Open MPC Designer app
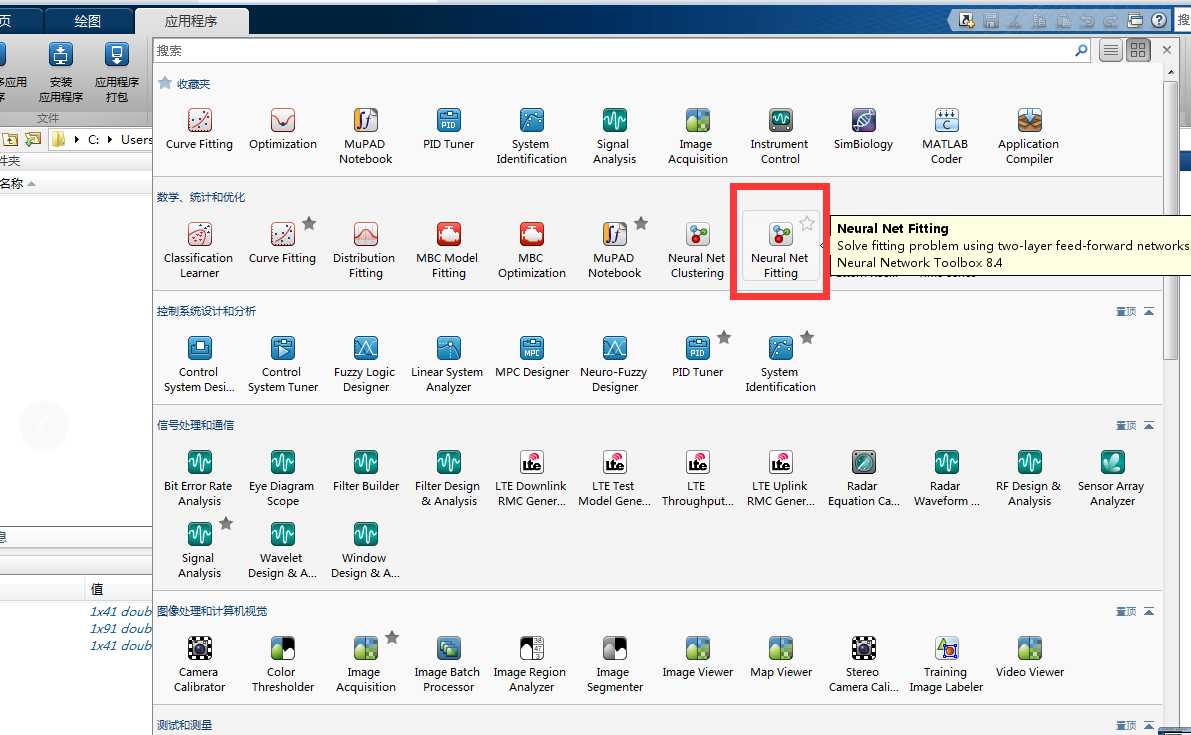Viewport: 1191px width, 735px height. [x=532, y=357]
